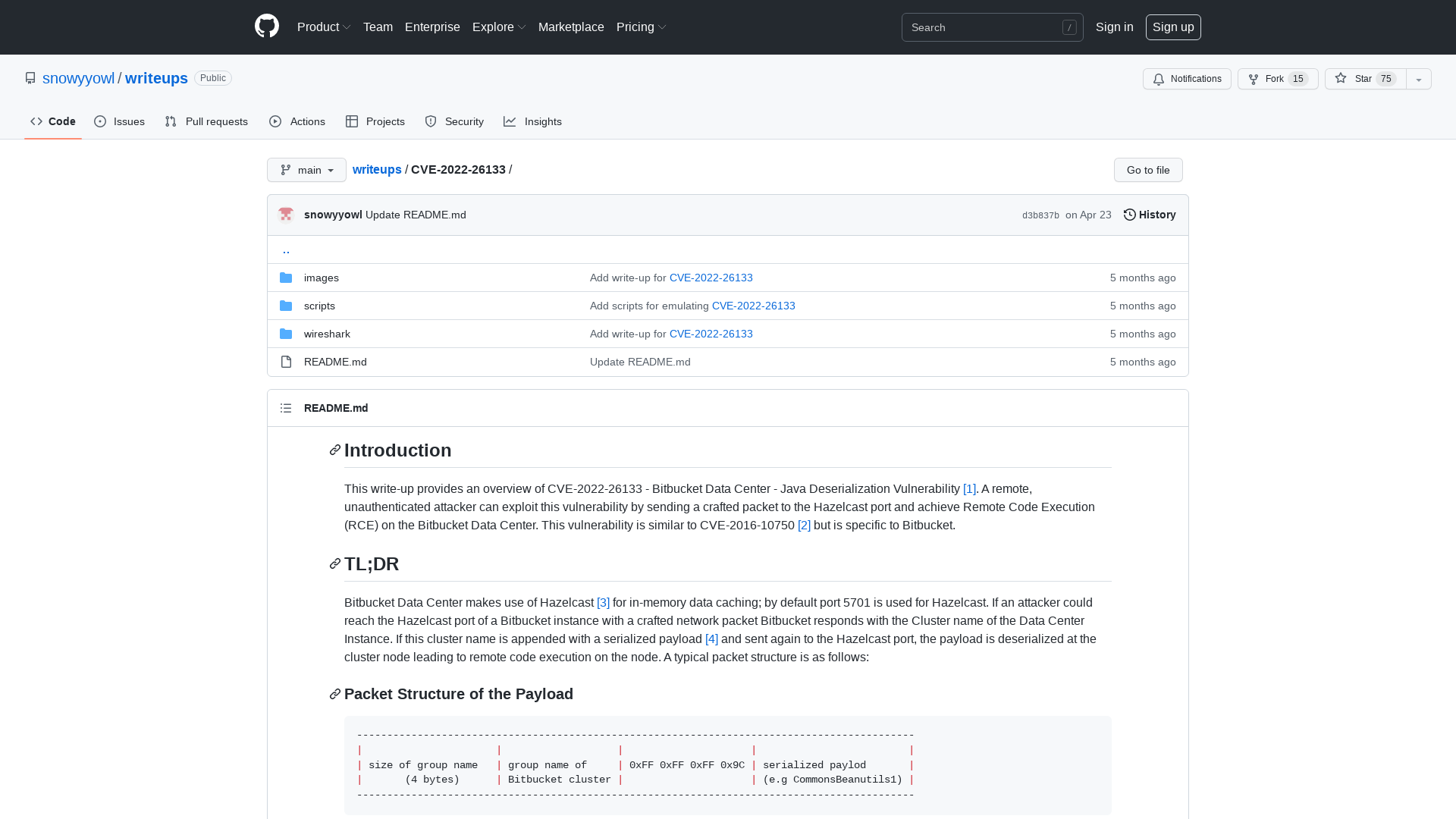The image size is (1456, 819).
Task: Fork the repository
Action: pyautogui.click(x=1278, y=79)
